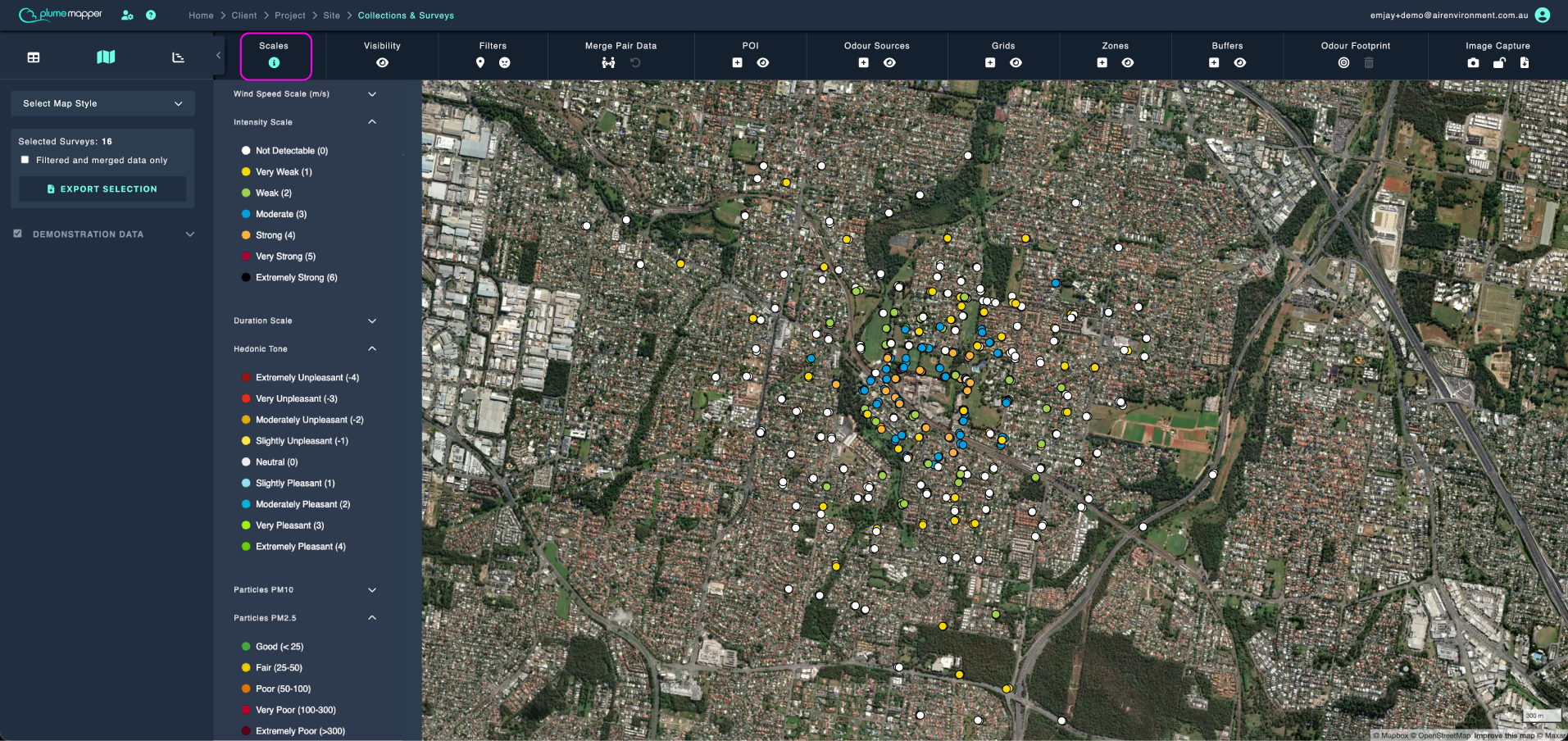
Task: Add a new Odour Source with plus icon
Action: tap(864, 63)
